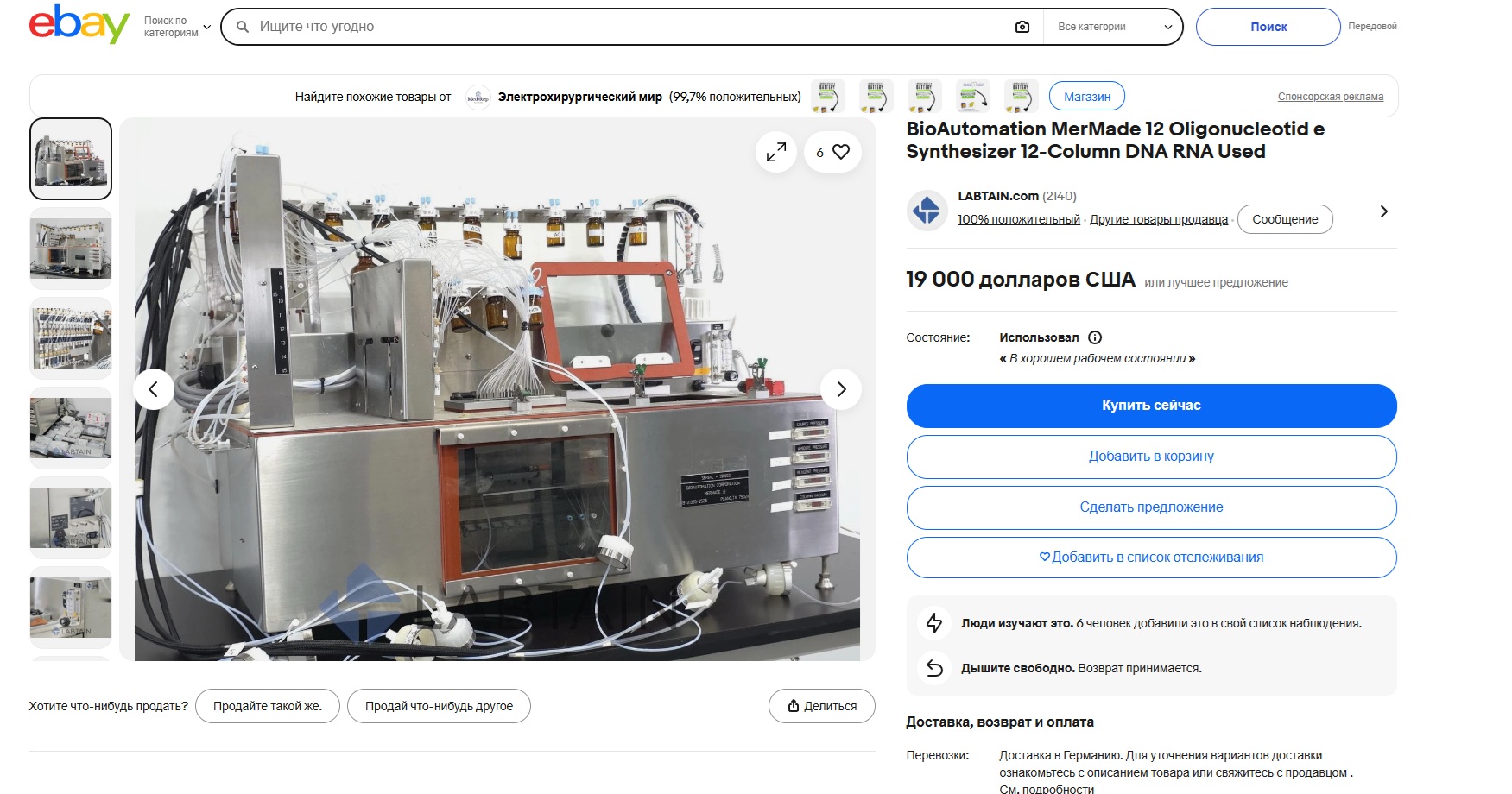This screenshot has width=1512, height=794.
Task: Click the main product image
Action: [497, 389]
